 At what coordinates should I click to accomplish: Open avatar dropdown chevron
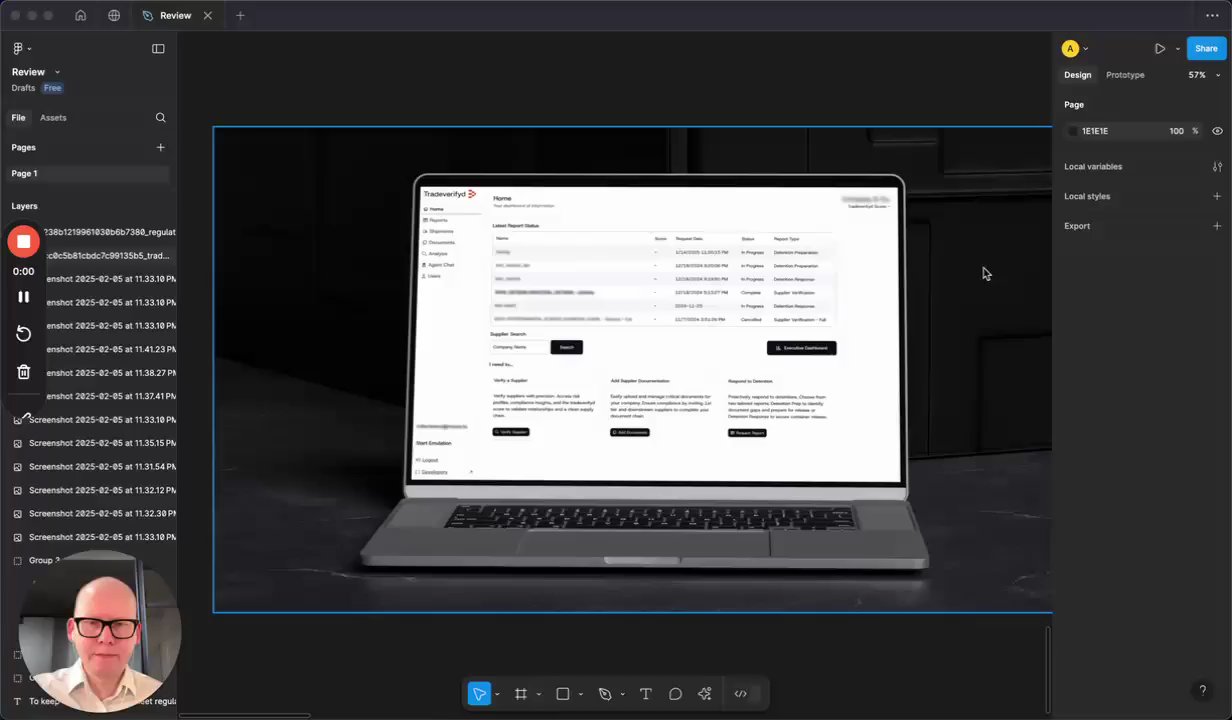point(1085,48)
